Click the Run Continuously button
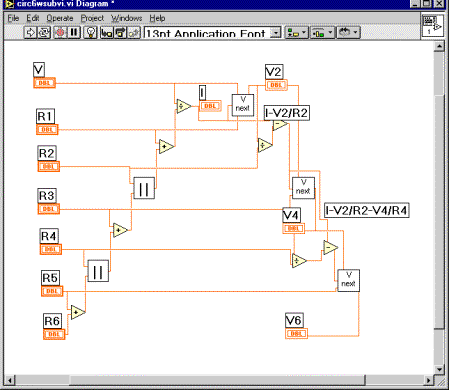The image size is (449, 390). click(x=44, y=33)
